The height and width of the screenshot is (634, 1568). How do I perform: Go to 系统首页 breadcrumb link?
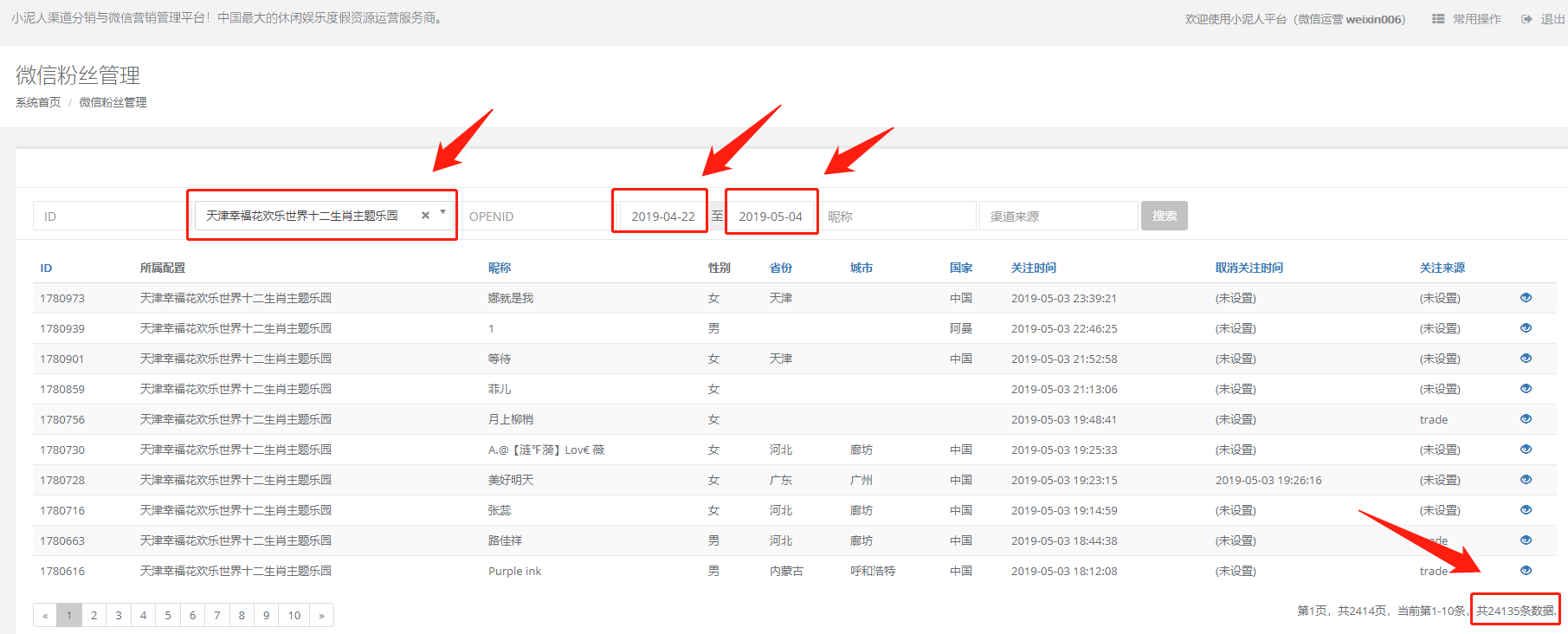(38, 102)
